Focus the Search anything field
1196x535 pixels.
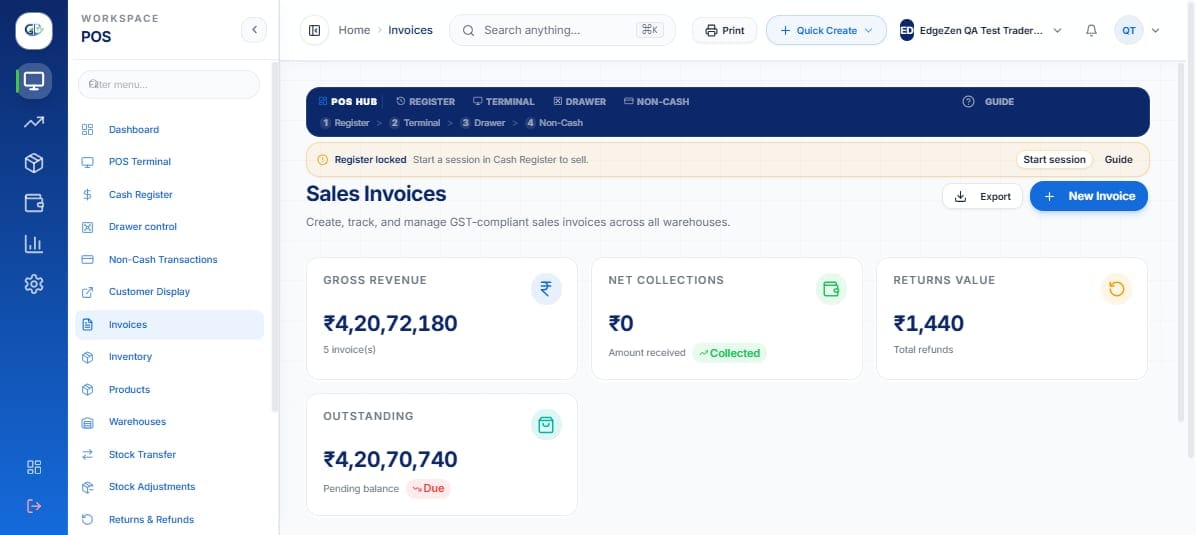(x=562, y=31)
